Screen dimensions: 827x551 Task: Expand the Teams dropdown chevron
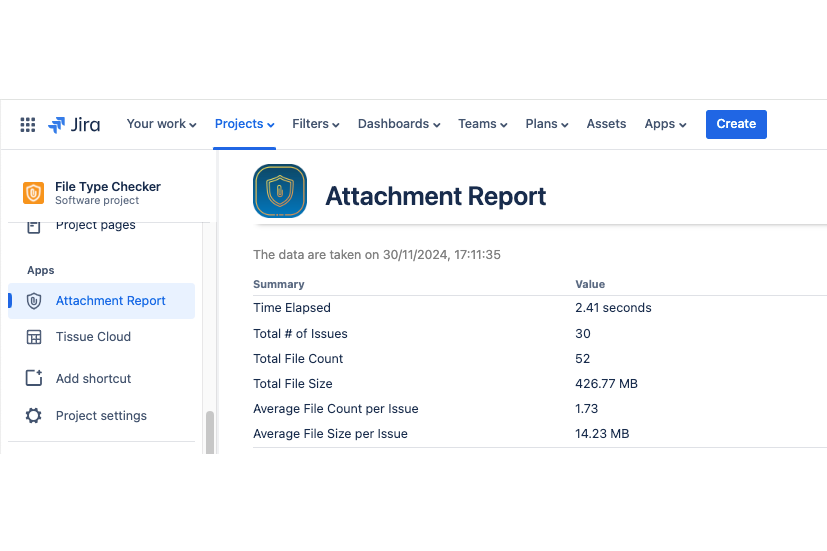tap(504, 125)
